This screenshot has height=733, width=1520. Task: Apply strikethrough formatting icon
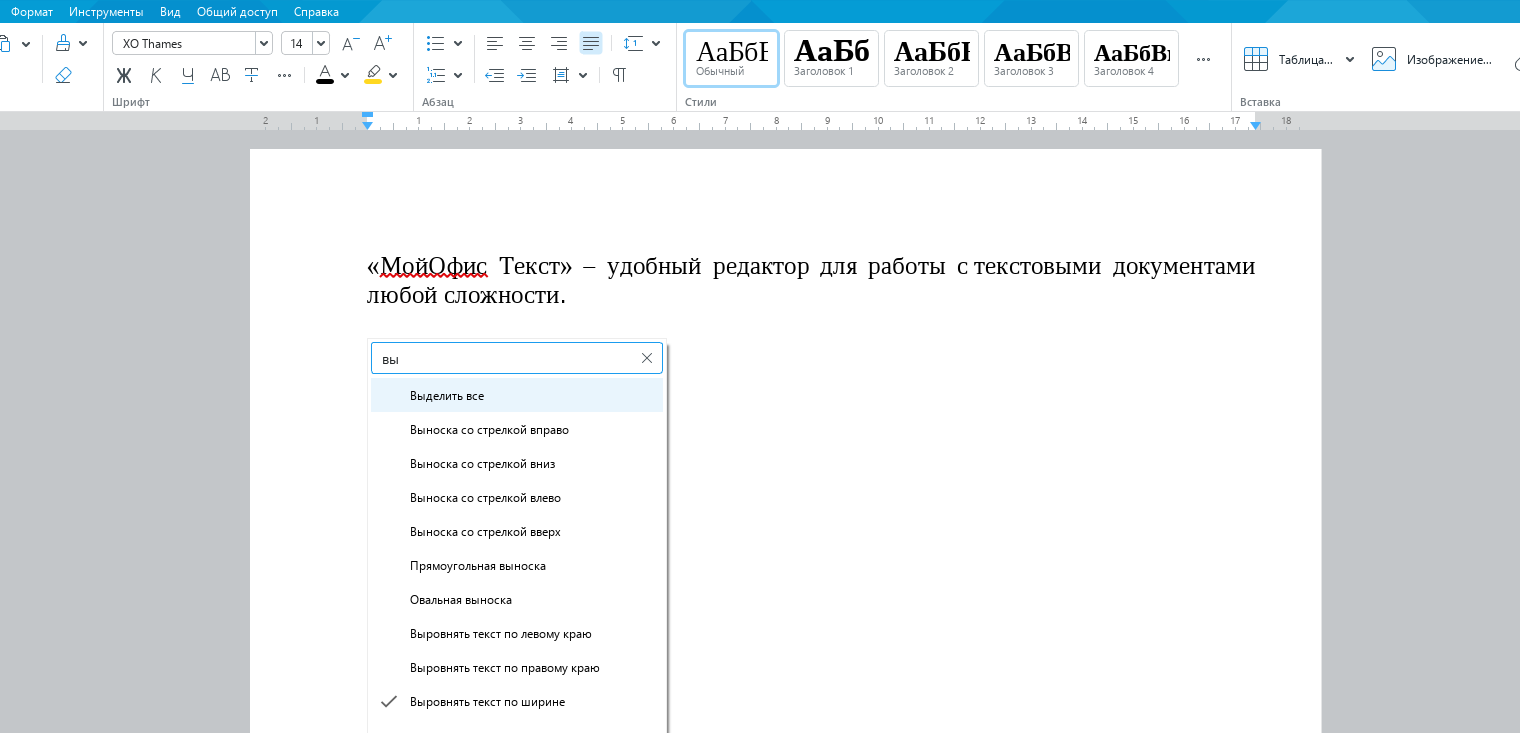coord(252,75)
